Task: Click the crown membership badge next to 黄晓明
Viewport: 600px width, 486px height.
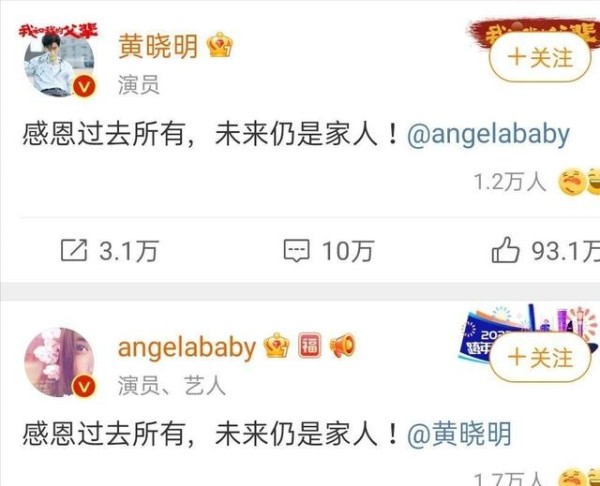Action: [220, 45]
